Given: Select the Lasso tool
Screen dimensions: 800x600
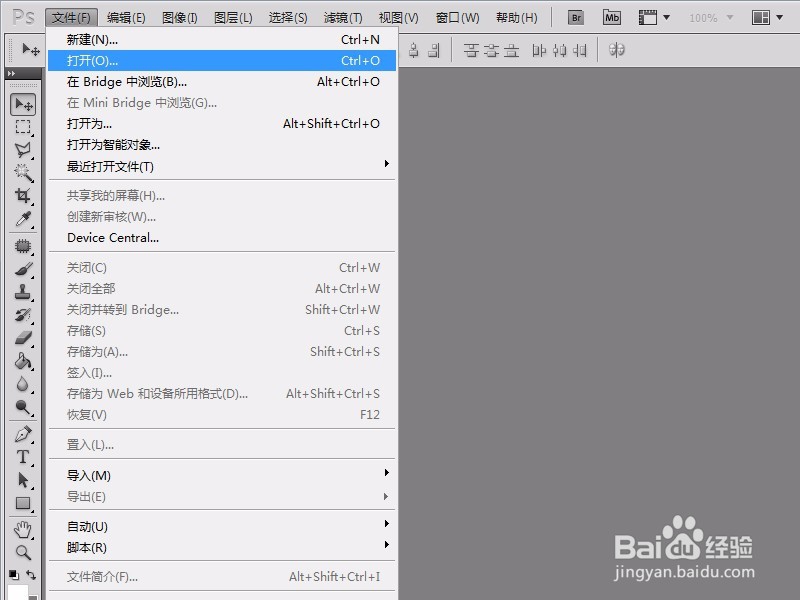Looking at the screenshot, I should coord(22,150).
